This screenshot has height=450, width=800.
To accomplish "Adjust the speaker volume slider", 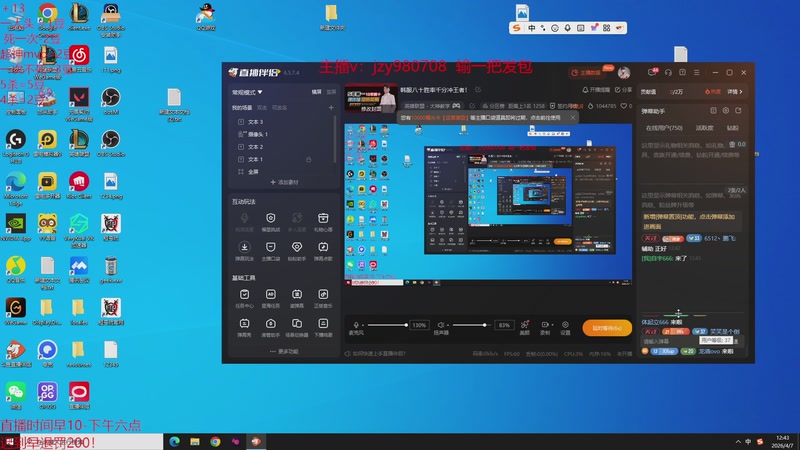I will (472, 325).
